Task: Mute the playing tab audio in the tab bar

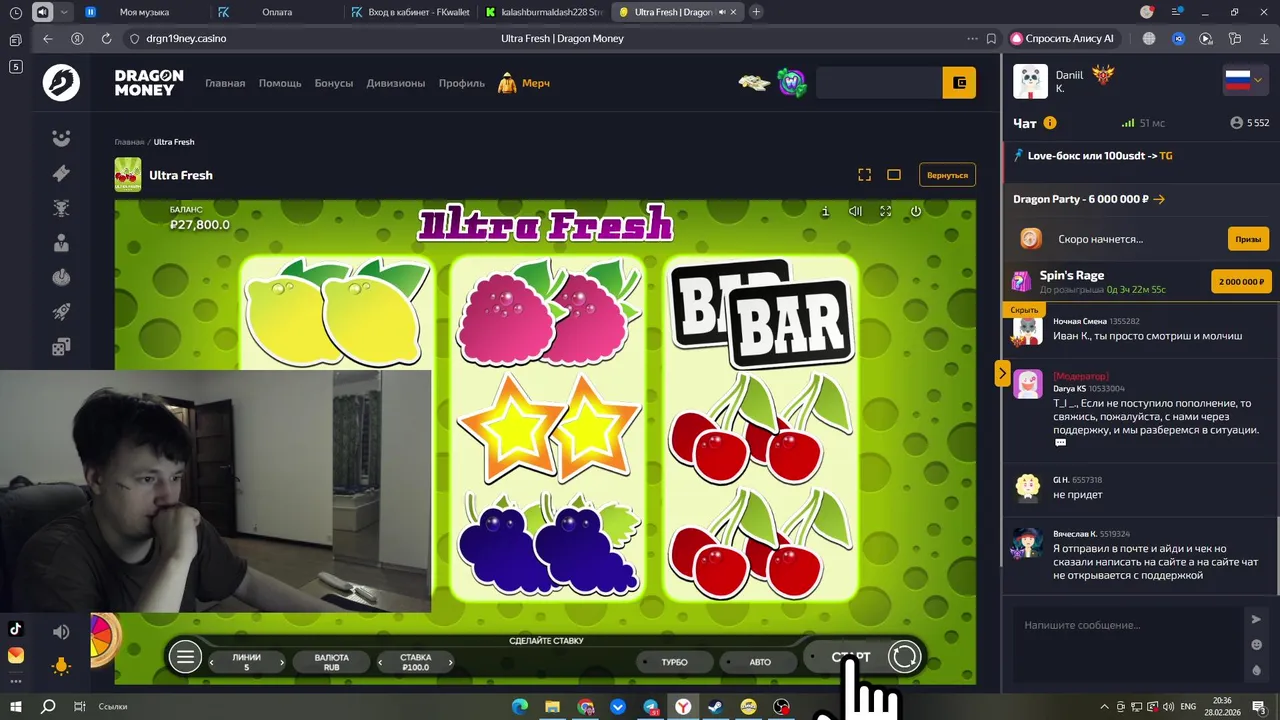Action: 722,12
